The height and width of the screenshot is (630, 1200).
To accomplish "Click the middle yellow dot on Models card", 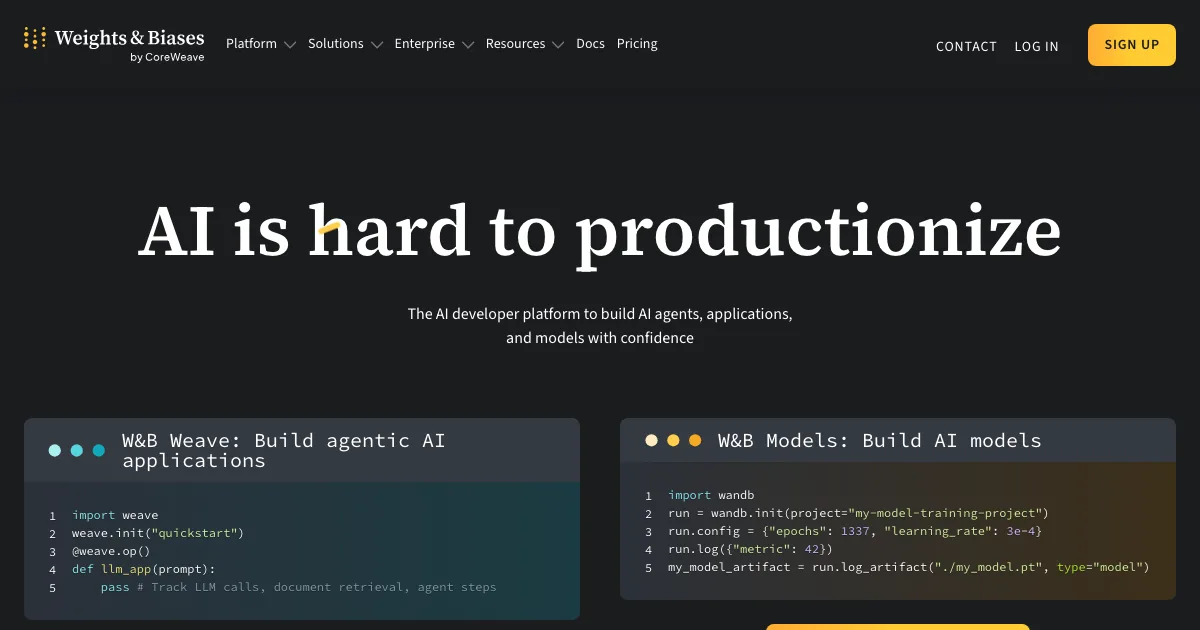I will [673, 440].
